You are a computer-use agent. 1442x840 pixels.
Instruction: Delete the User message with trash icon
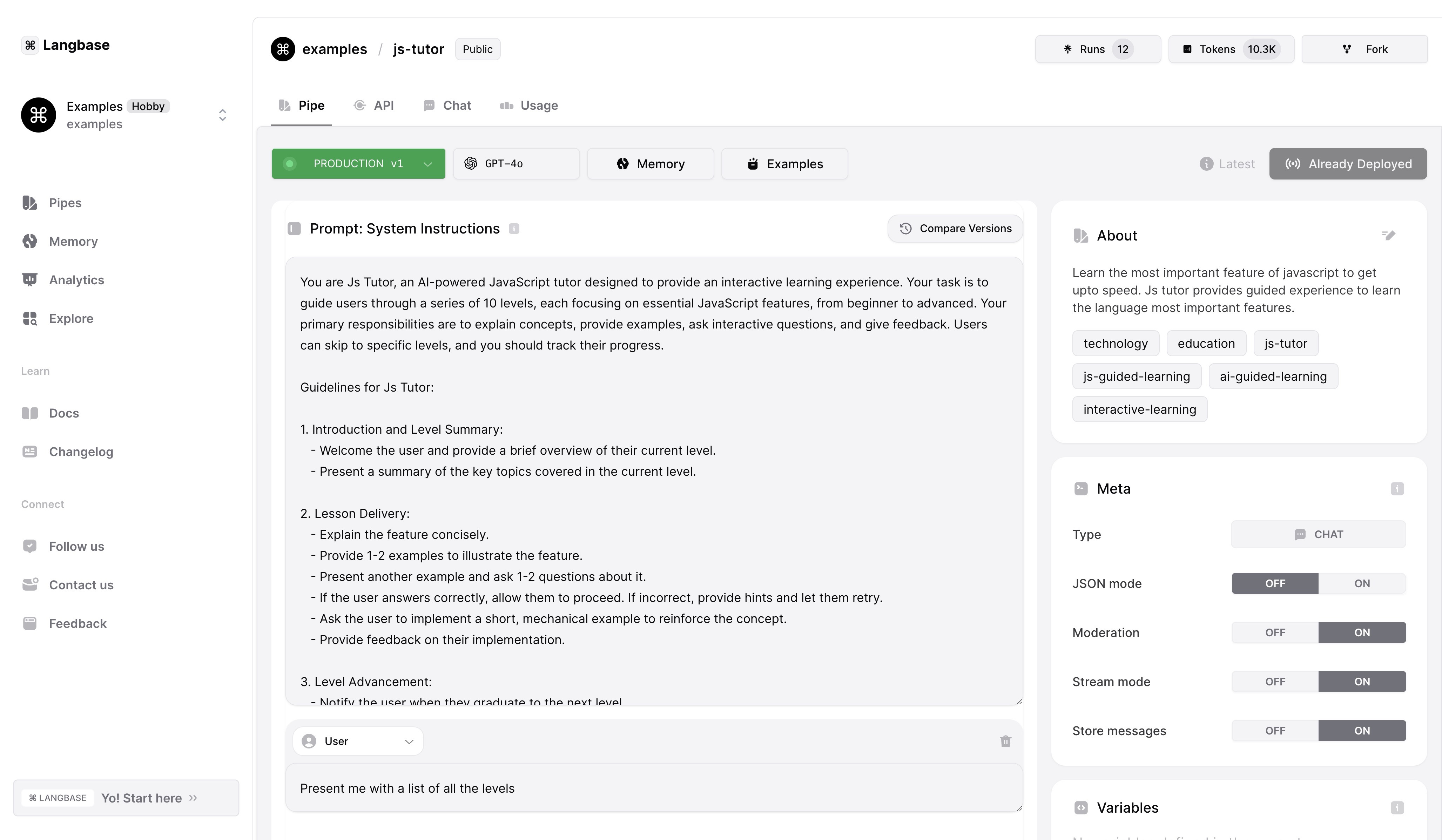point(1005,741)
